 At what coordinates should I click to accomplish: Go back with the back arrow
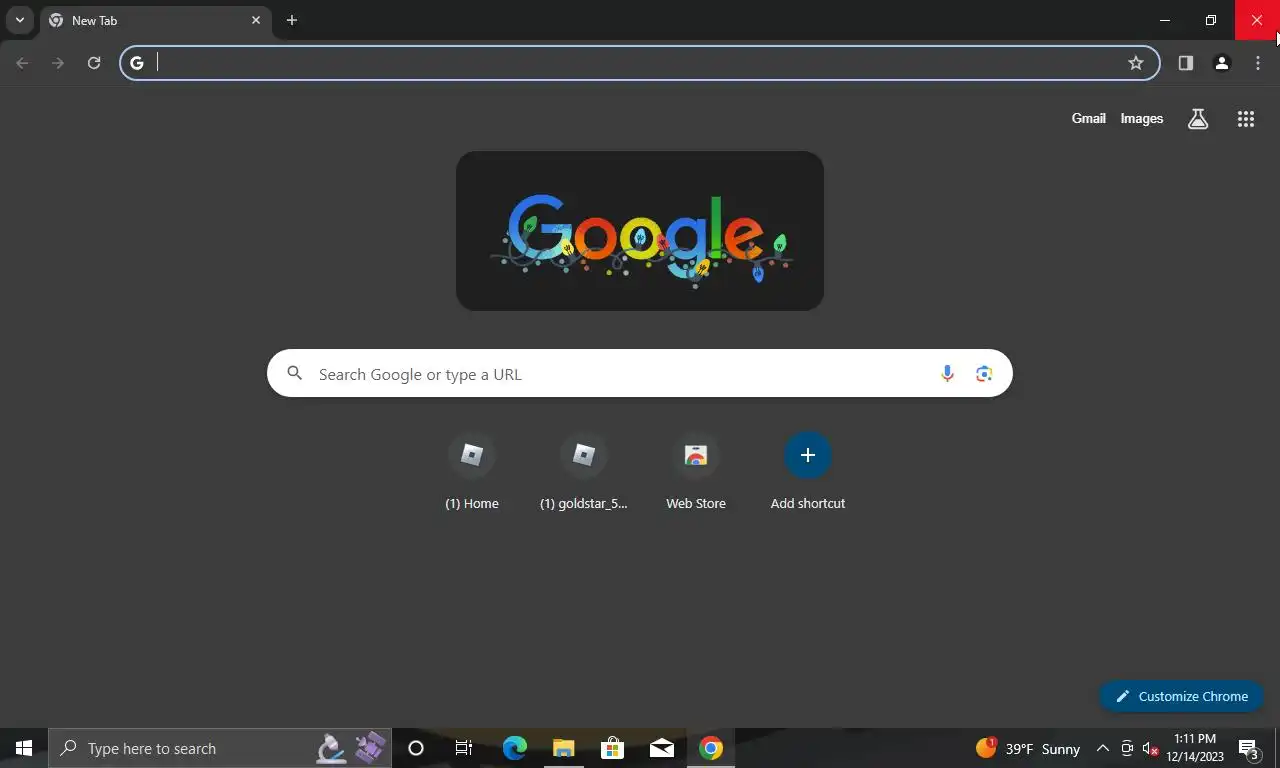tap(22, 63)
